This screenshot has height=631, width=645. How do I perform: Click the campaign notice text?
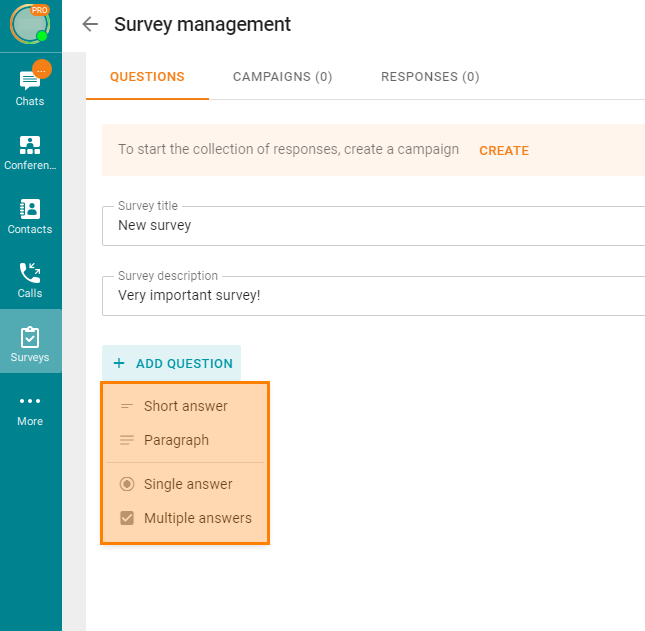pos(288,149)
